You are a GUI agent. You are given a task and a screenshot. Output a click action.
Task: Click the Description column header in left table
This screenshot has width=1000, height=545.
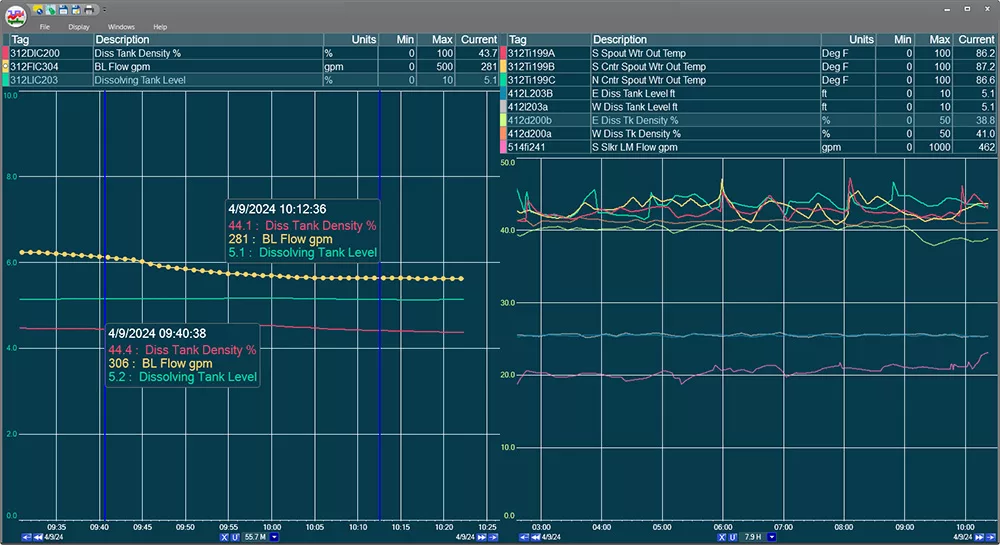(208, 40)
